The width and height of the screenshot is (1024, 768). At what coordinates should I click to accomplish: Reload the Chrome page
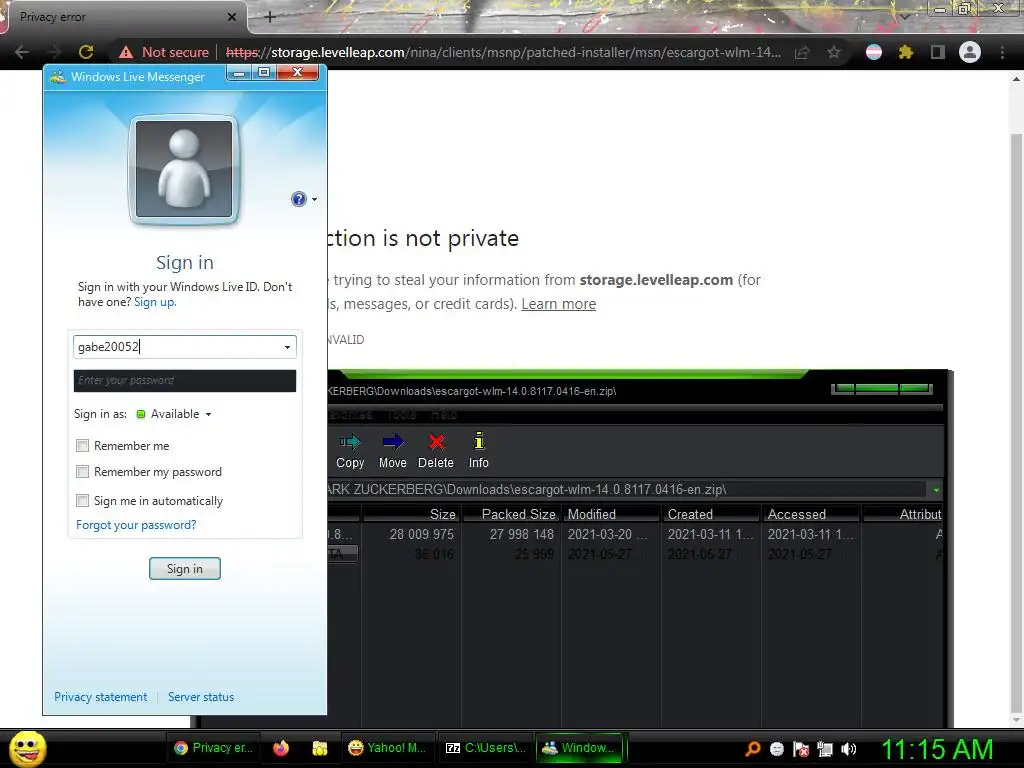pyautogui.click(x=86, y=52)
